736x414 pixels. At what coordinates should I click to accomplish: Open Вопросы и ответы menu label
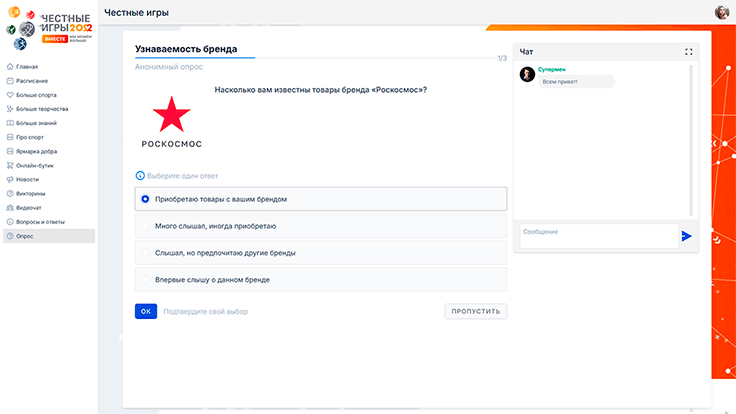click(x=40, y=222)
